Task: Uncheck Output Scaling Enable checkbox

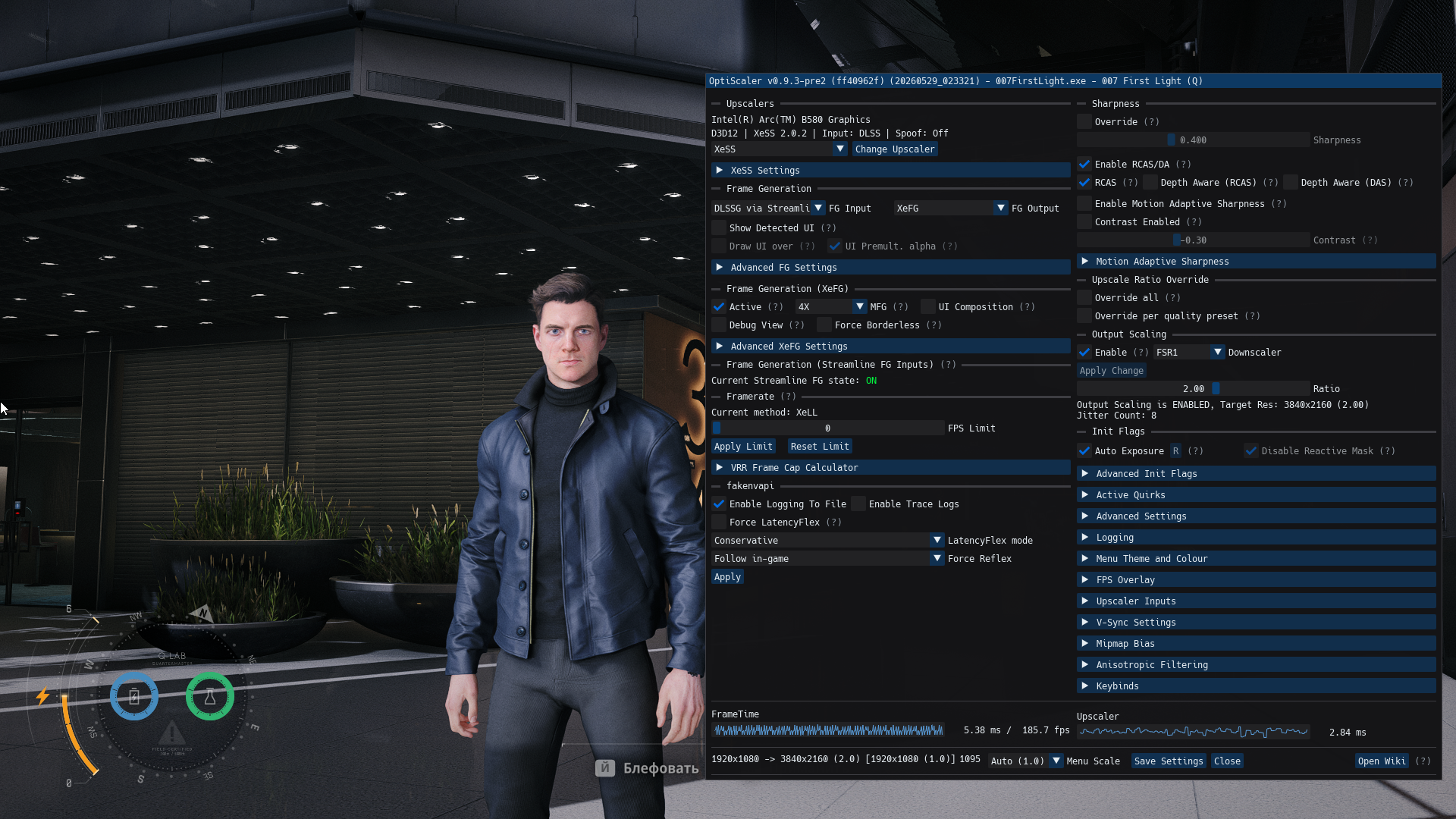Action: (x=1084, y=353)
